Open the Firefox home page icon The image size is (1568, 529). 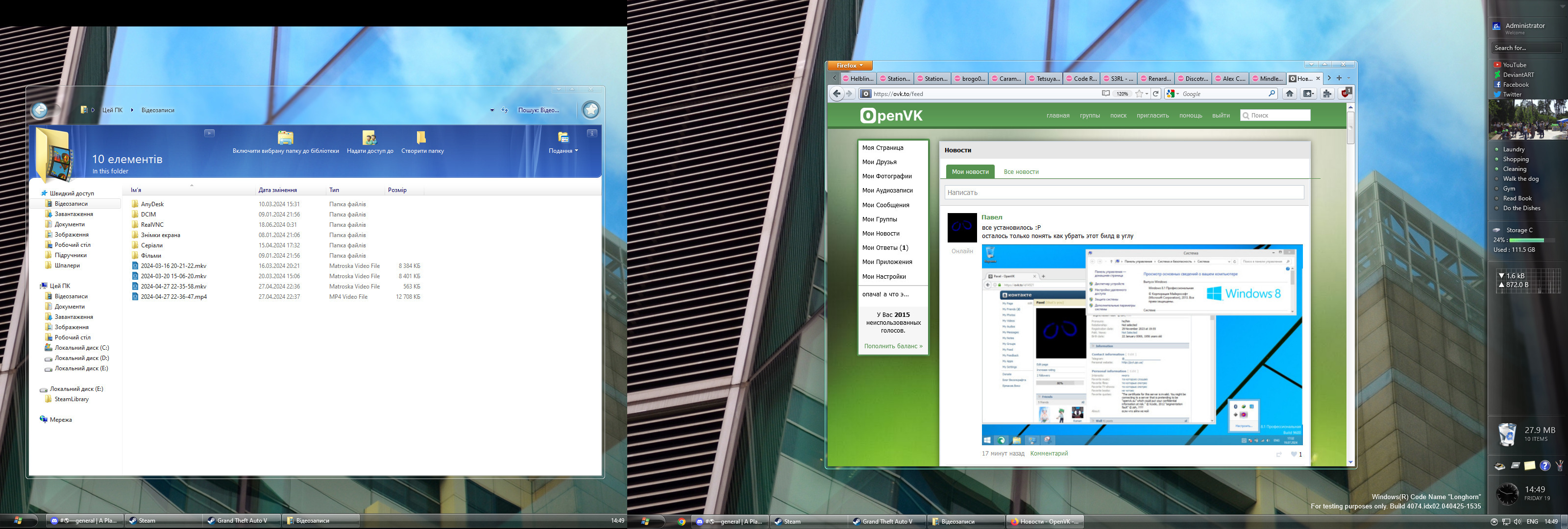pos(1289,94)
